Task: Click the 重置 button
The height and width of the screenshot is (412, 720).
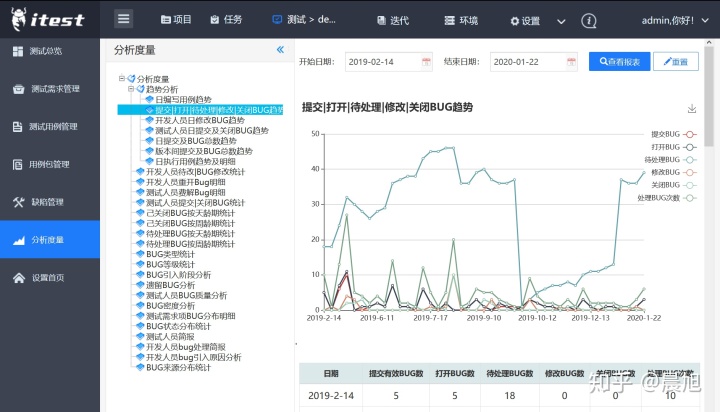Action: click(676, 62)
